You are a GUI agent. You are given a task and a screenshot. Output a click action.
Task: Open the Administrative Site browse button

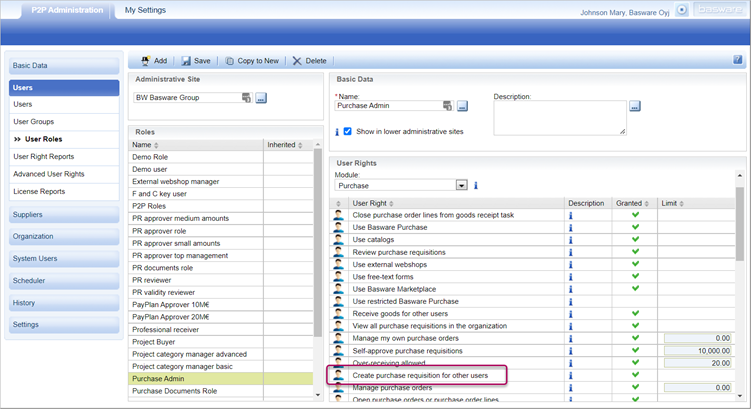[x=261, y=98]
